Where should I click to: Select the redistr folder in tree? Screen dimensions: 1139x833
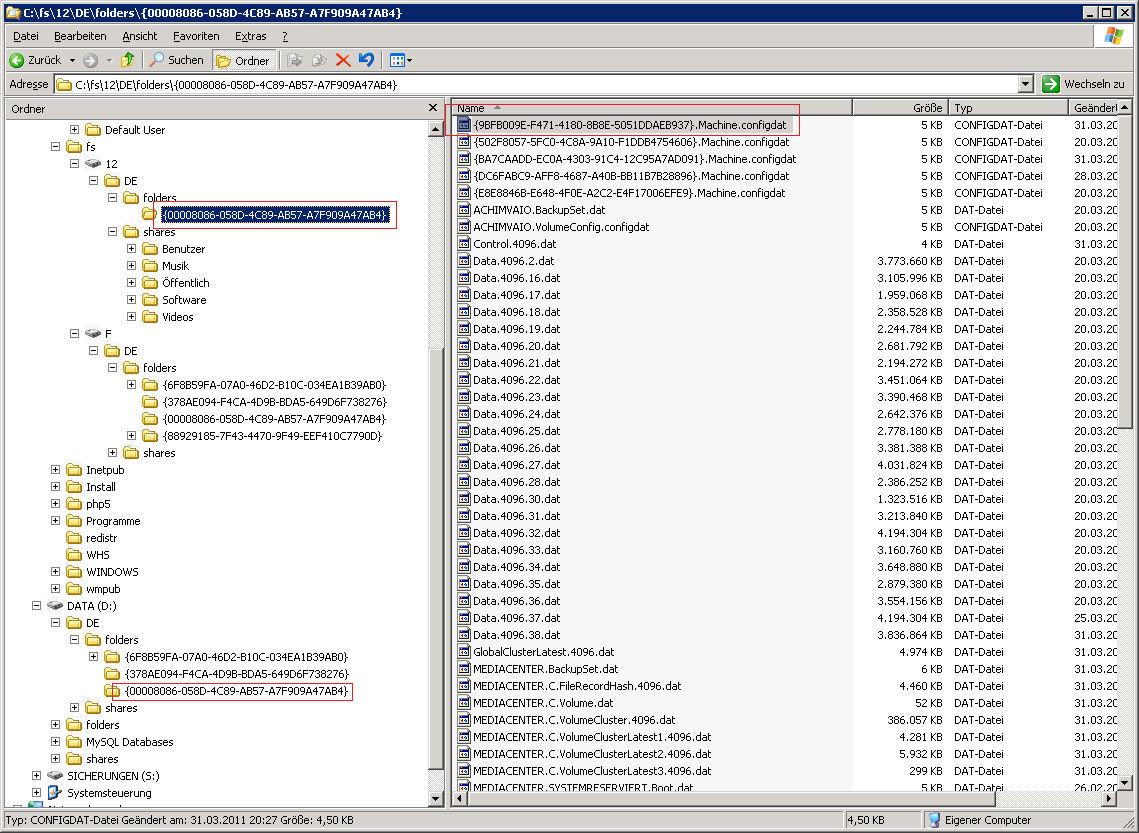pyautogui.click(x=101, y=537)
